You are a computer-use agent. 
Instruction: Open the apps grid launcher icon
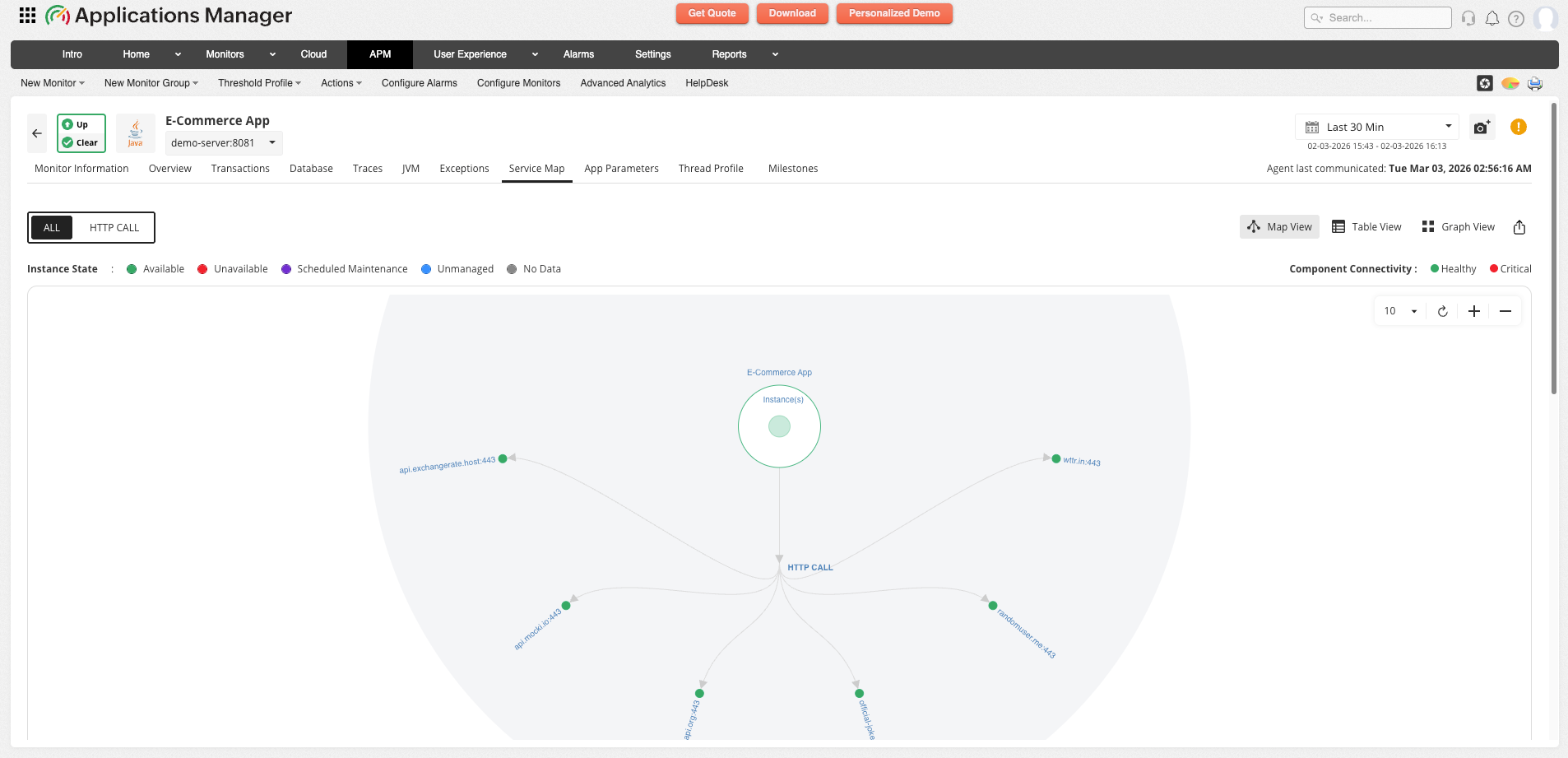(27, 15)
